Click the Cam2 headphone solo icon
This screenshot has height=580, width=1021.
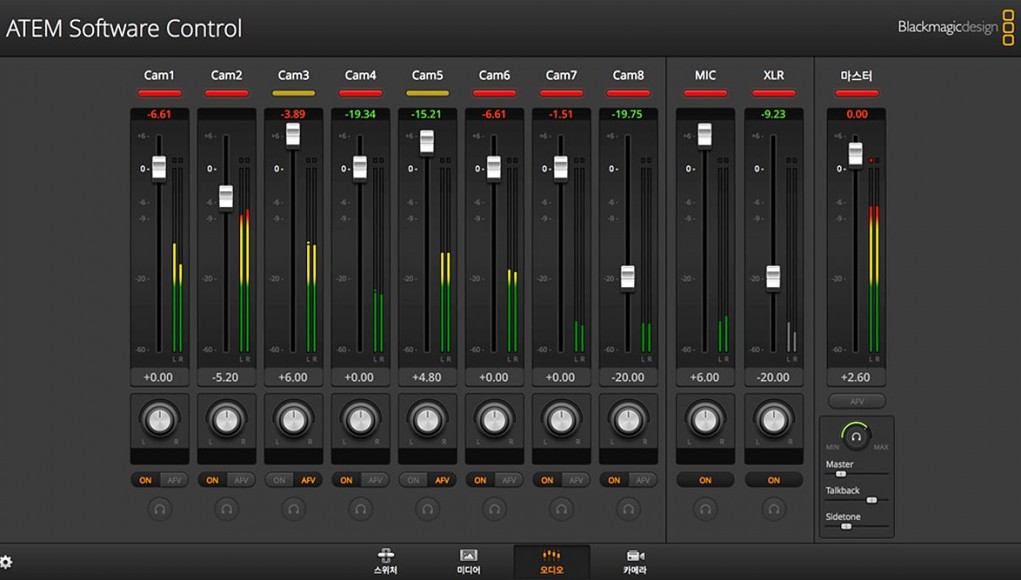pos(227,508)
